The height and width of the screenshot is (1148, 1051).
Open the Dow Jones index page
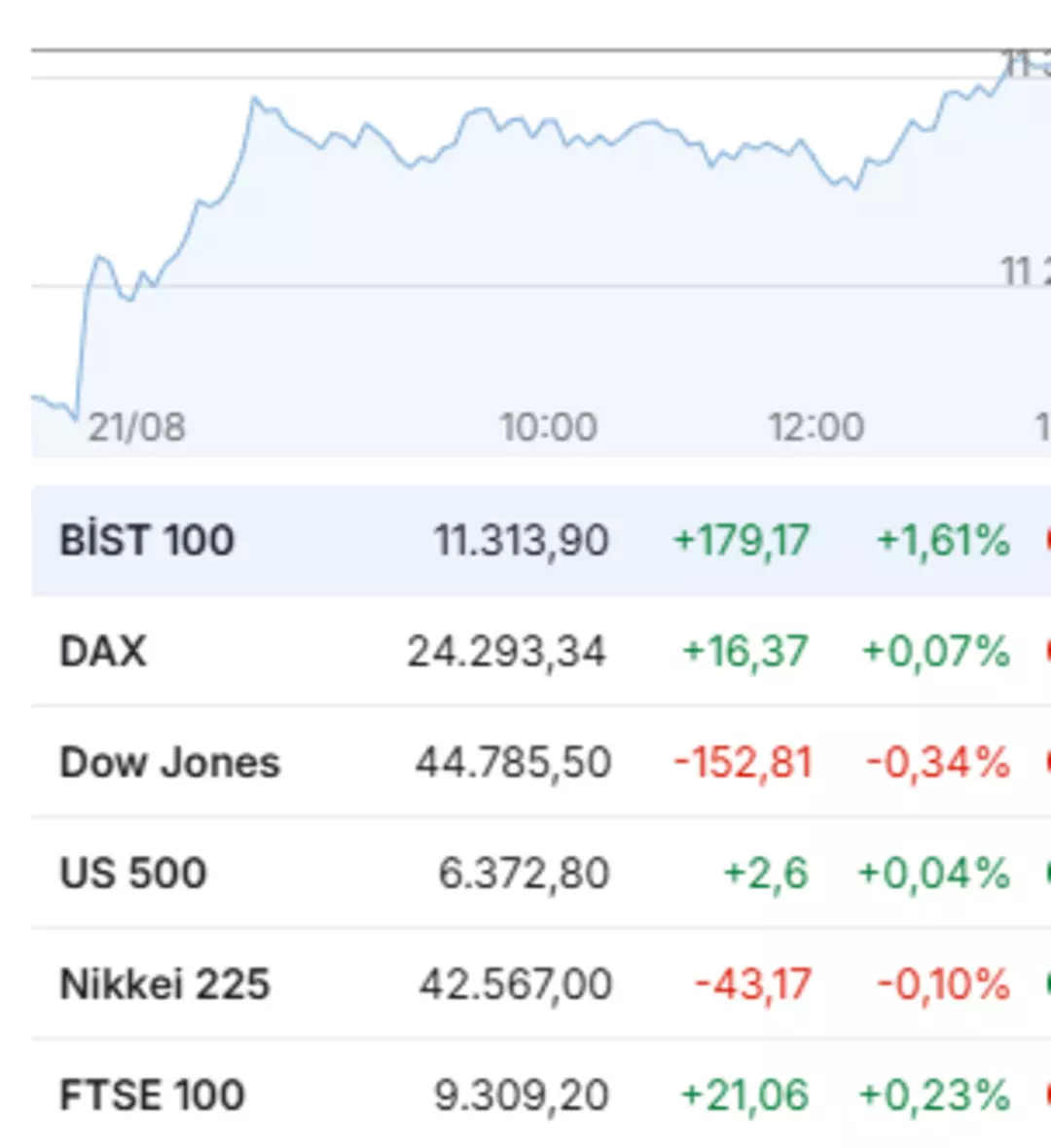point(169,762)
